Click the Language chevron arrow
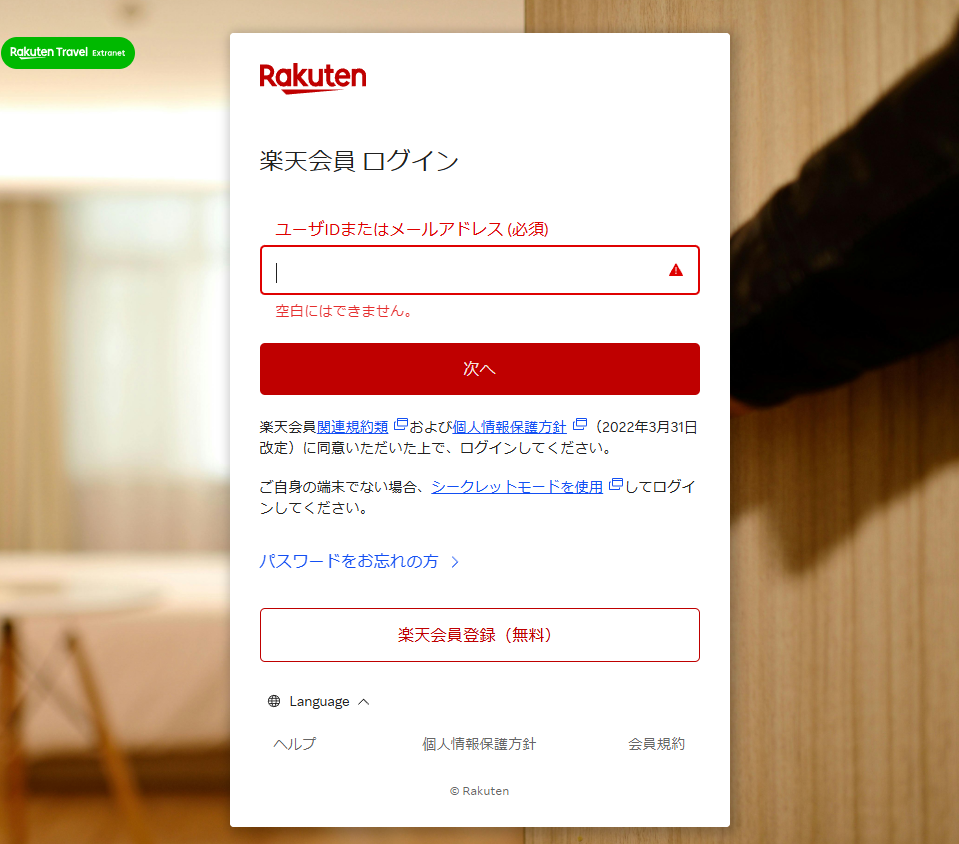Viewport: 959px width, 844px height. click(364, 701)
